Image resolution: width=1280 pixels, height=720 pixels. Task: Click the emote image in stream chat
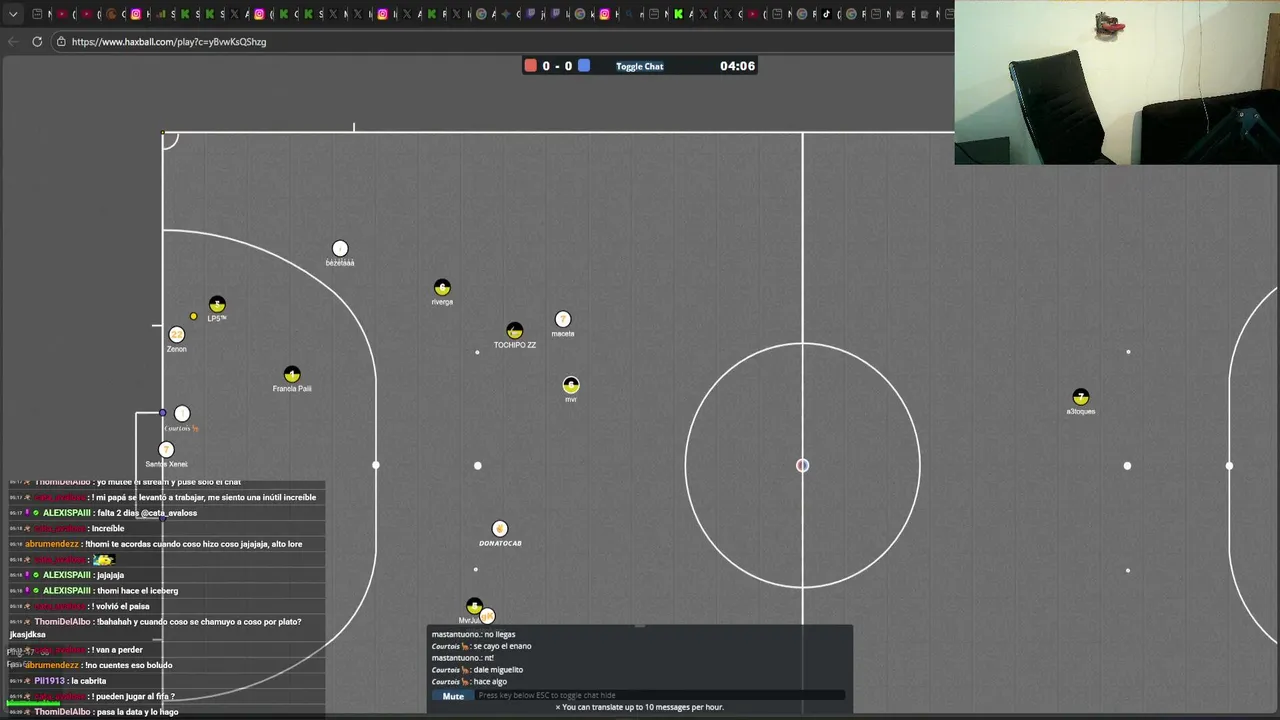coord(104,559)
